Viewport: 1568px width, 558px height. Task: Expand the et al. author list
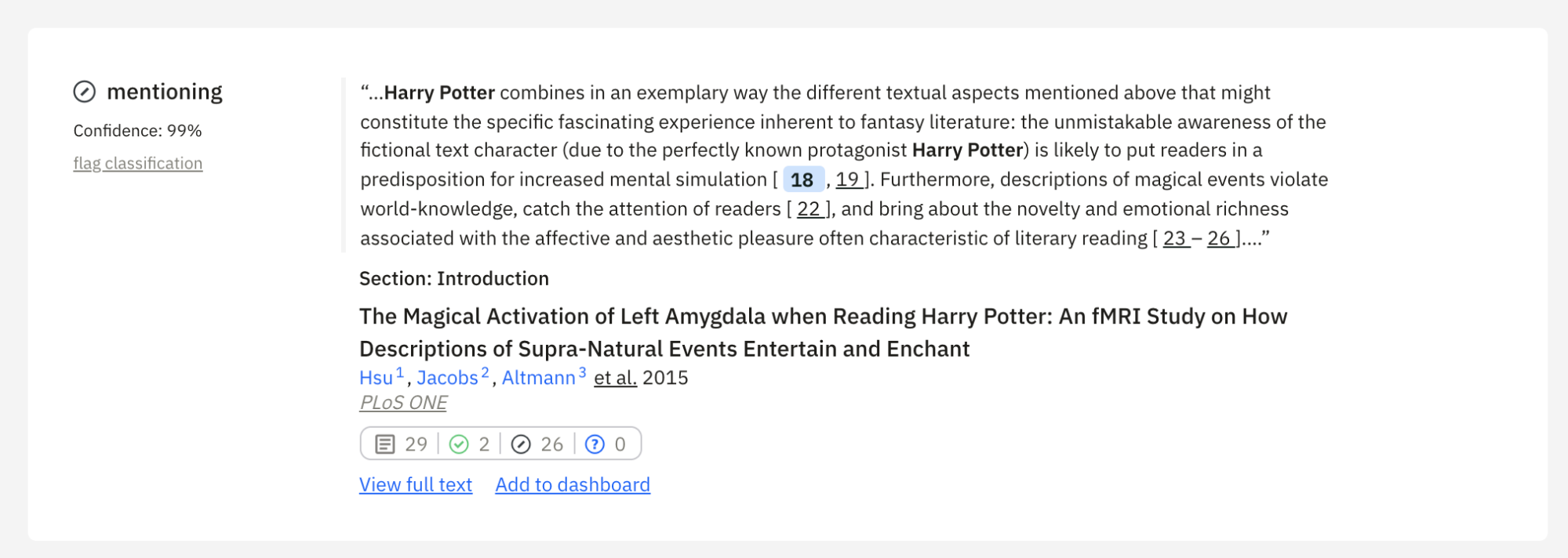tap(615, 378)
